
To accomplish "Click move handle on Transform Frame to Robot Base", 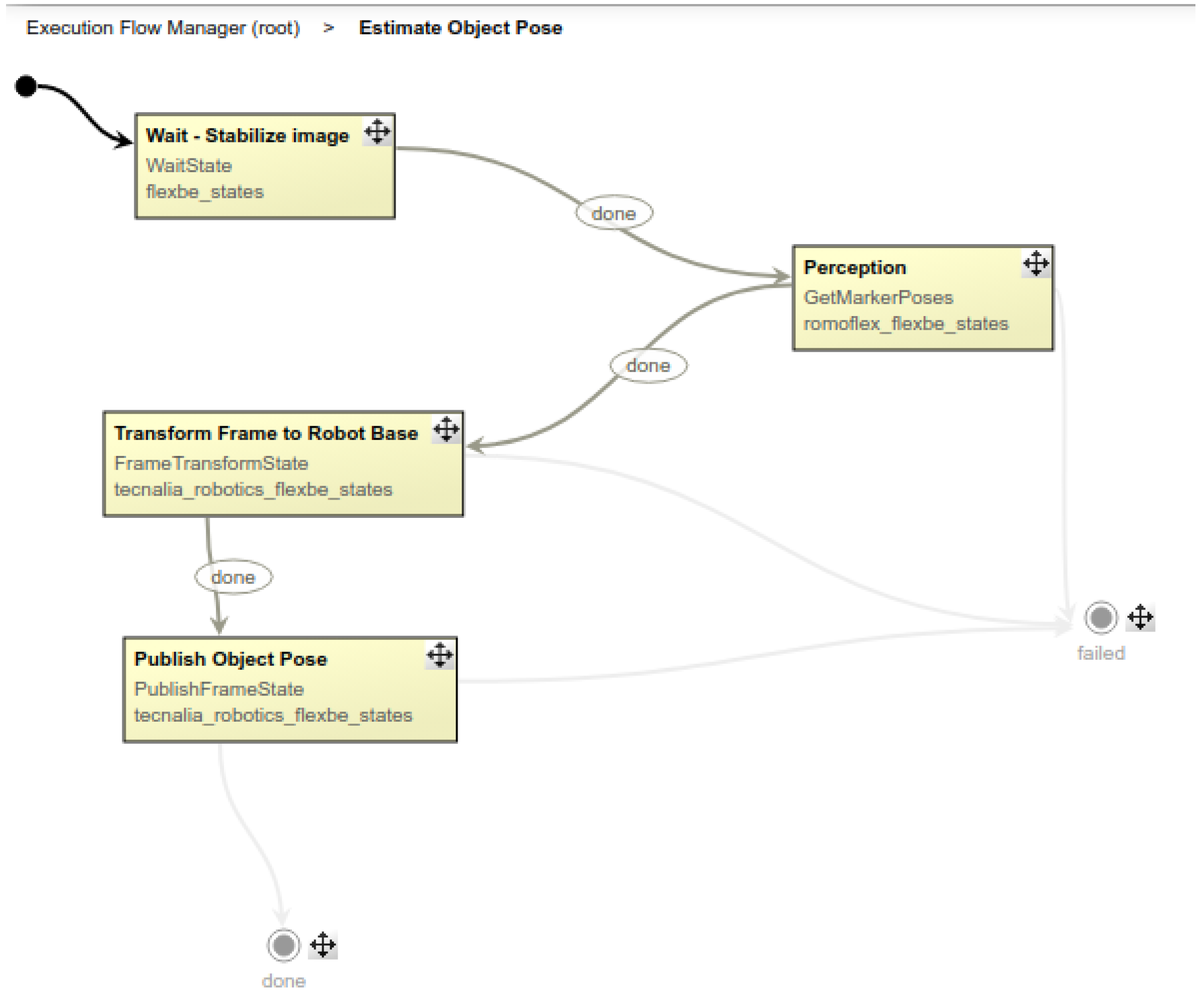I will (x=446, y=429).
